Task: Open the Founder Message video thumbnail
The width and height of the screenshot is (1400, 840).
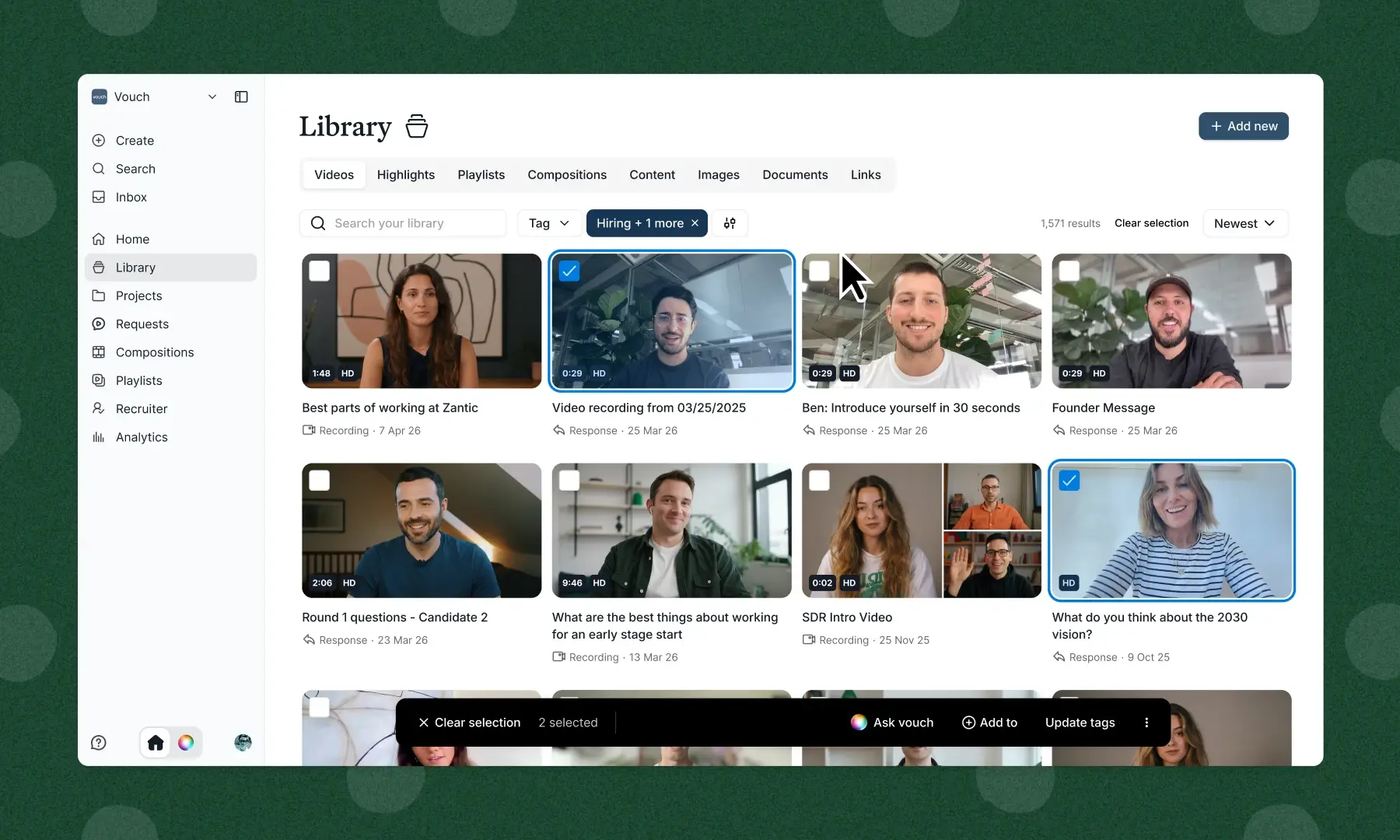Action: tap(1171, 320)
